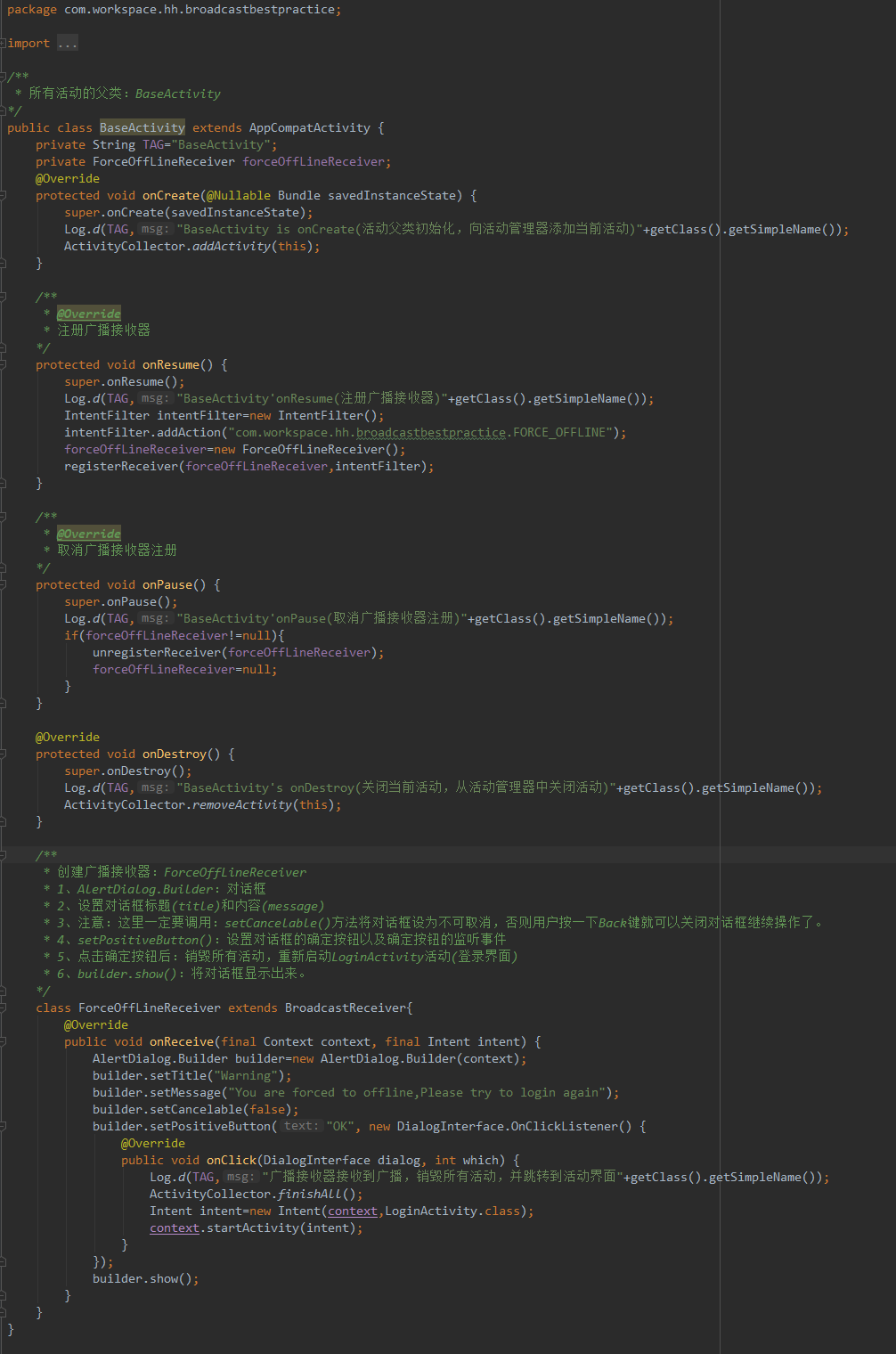Click the highlighted @Override in the onPause Javadoc
Viewport: 896px width, 1354px height.
click(89, 534)
